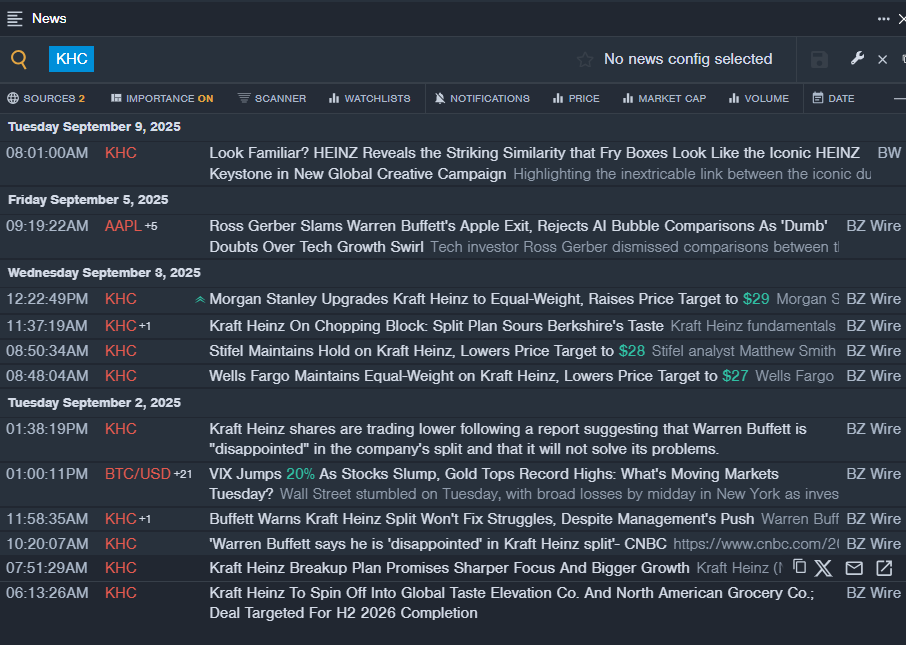This screenshot has width=906, height=645.
Task: Toggle the Notifications bell filter
Action: 482,98
